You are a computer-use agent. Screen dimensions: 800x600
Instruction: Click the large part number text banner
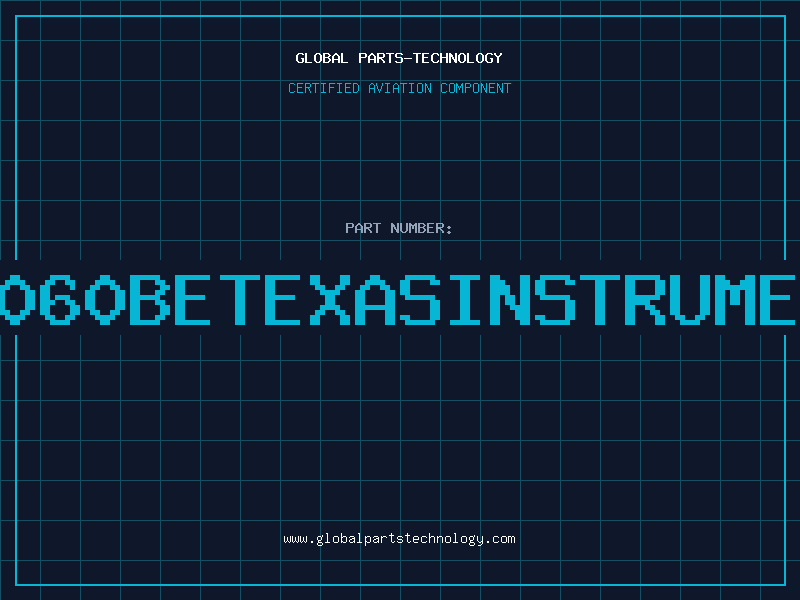400,298
